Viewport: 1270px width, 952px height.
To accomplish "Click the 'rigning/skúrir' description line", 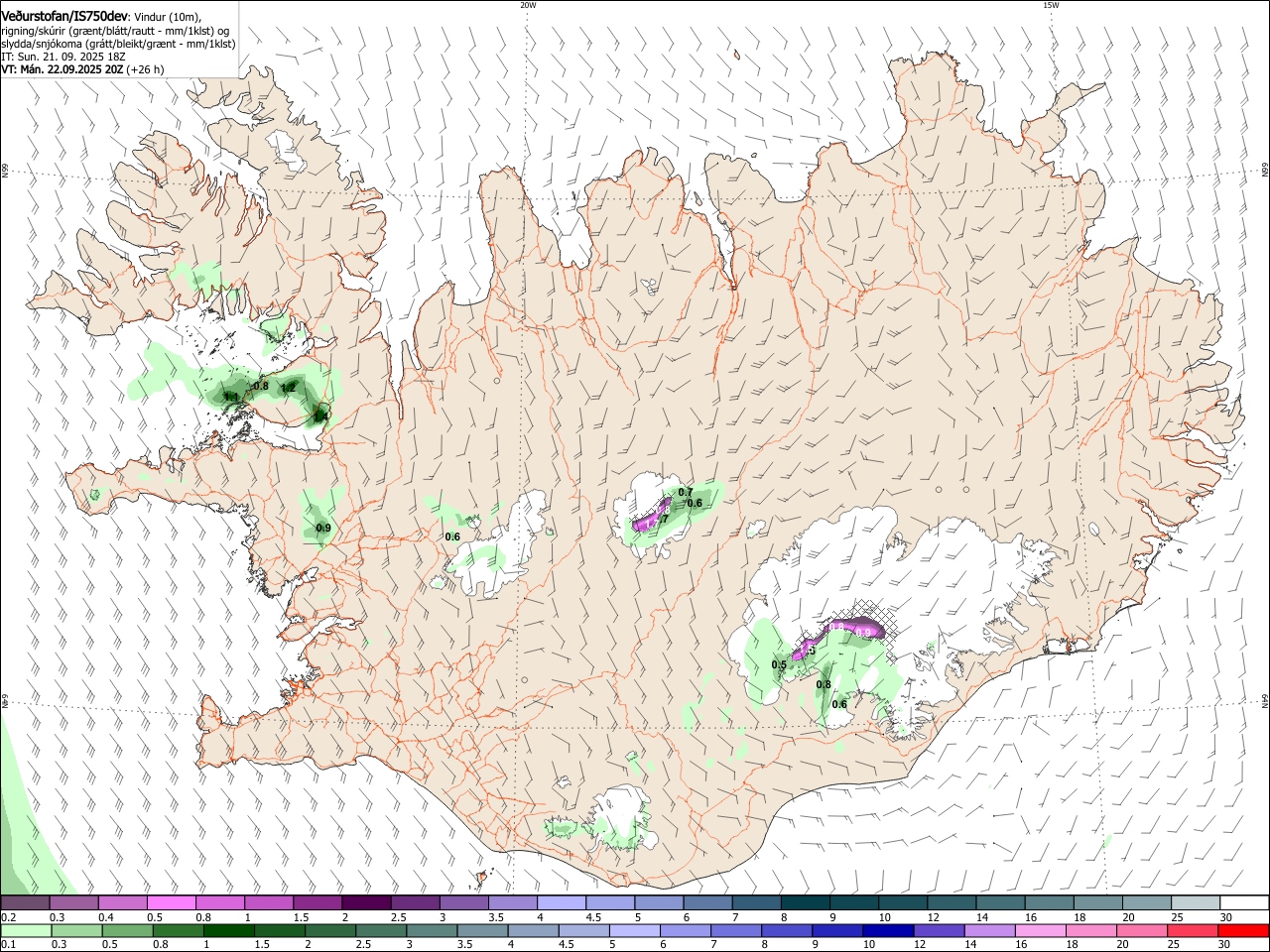I will pyautogui.click(x=115, y=30).
